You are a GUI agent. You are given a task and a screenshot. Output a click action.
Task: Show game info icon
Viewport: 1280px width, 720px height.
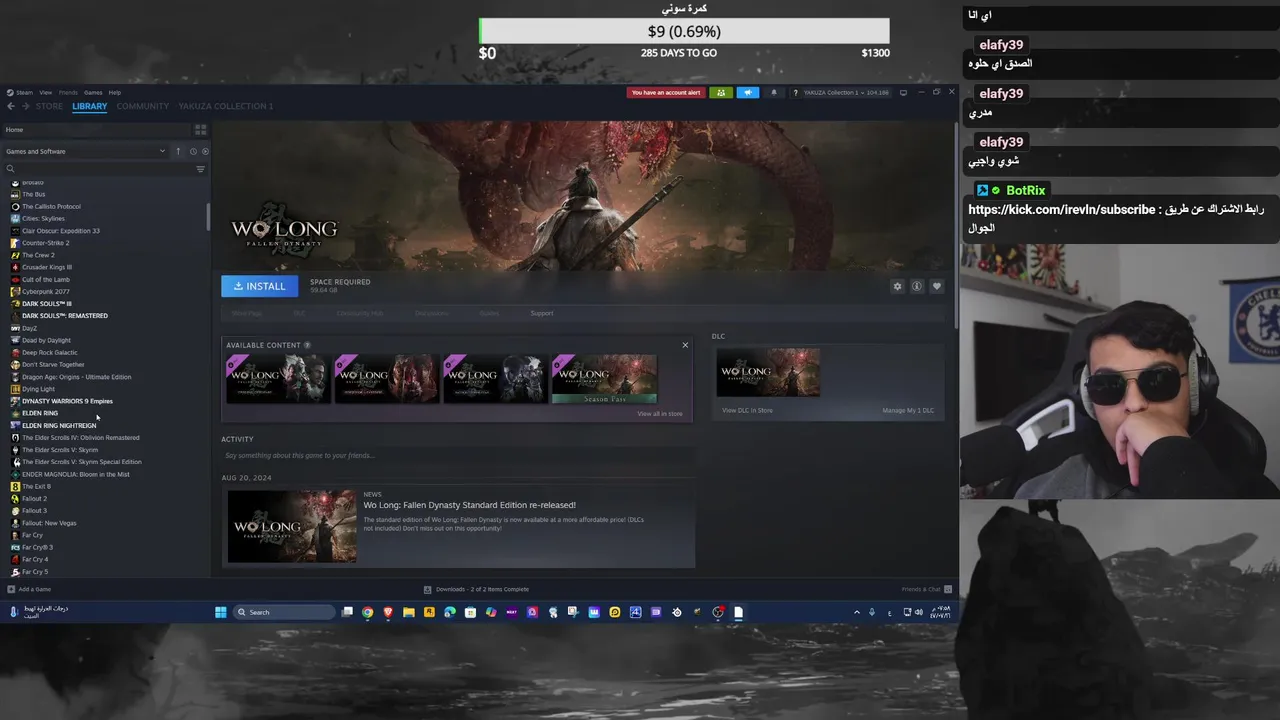click(x=917, y=286)
